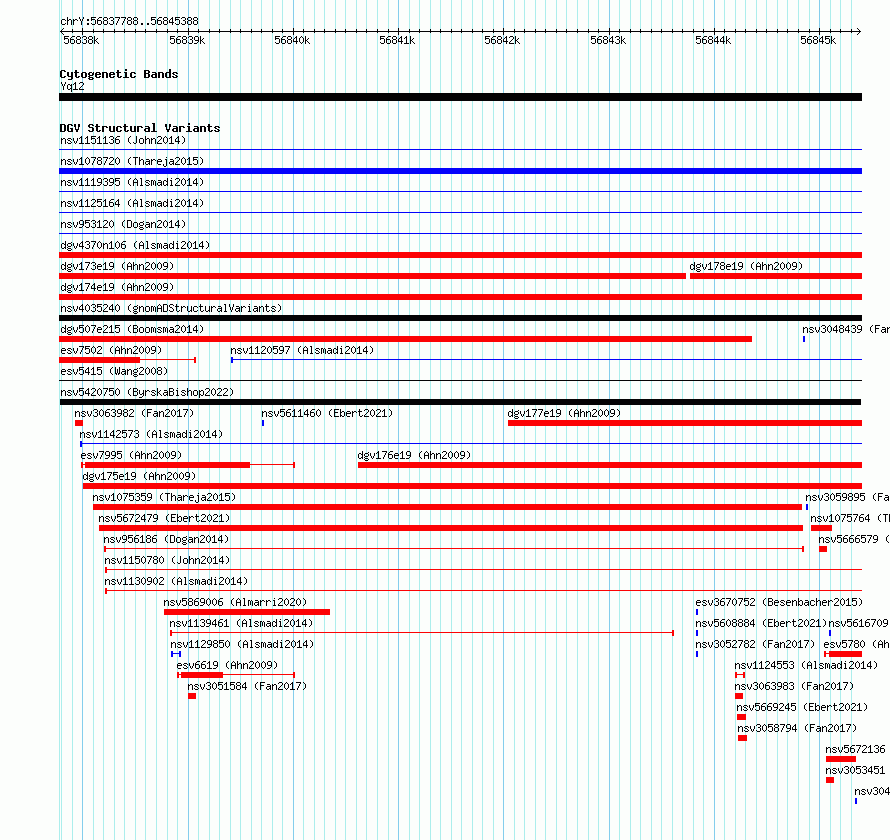Click the black nsv5420750 feature bar
The image size is (890, 840).
pyautogui.click(x=460, y=402)
